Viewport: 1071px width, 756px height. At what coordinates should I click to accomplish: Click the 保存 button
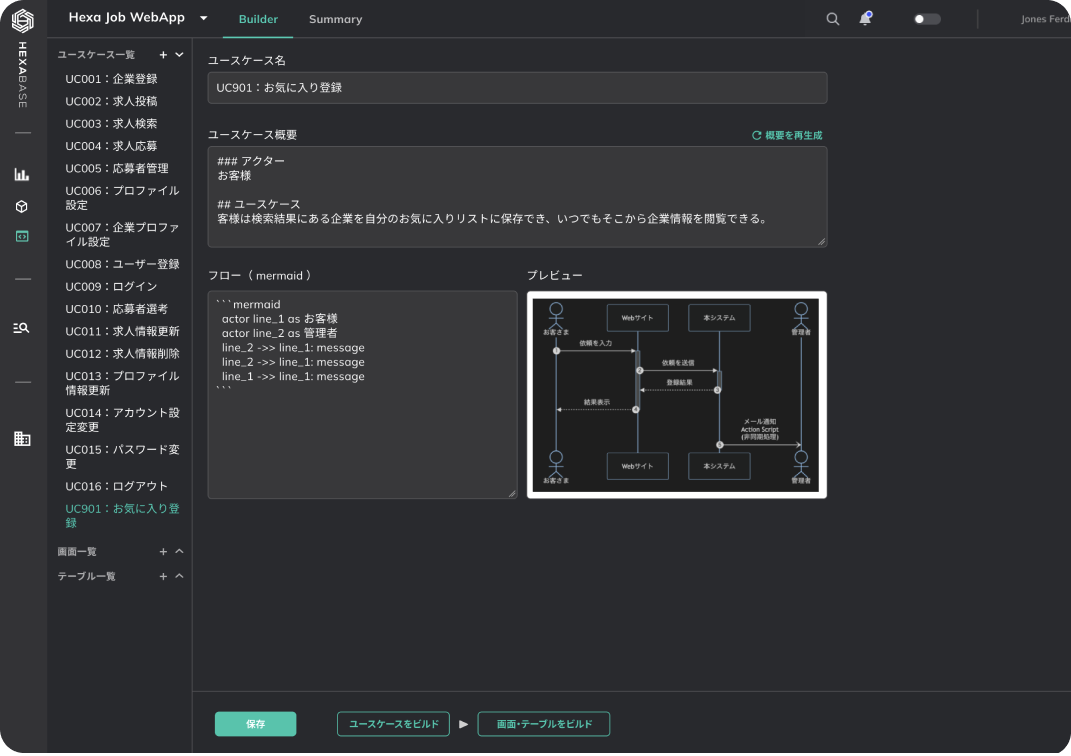[255, 724]
